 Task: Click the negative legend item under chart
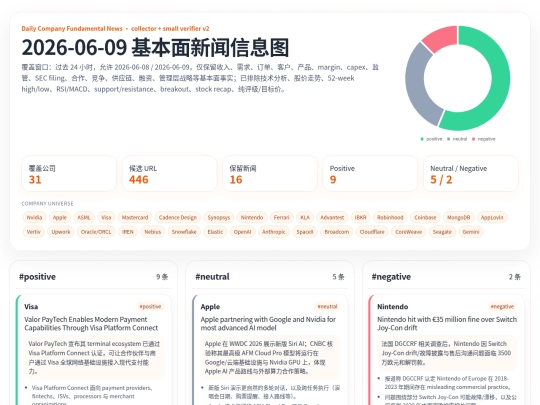[484, 139]
